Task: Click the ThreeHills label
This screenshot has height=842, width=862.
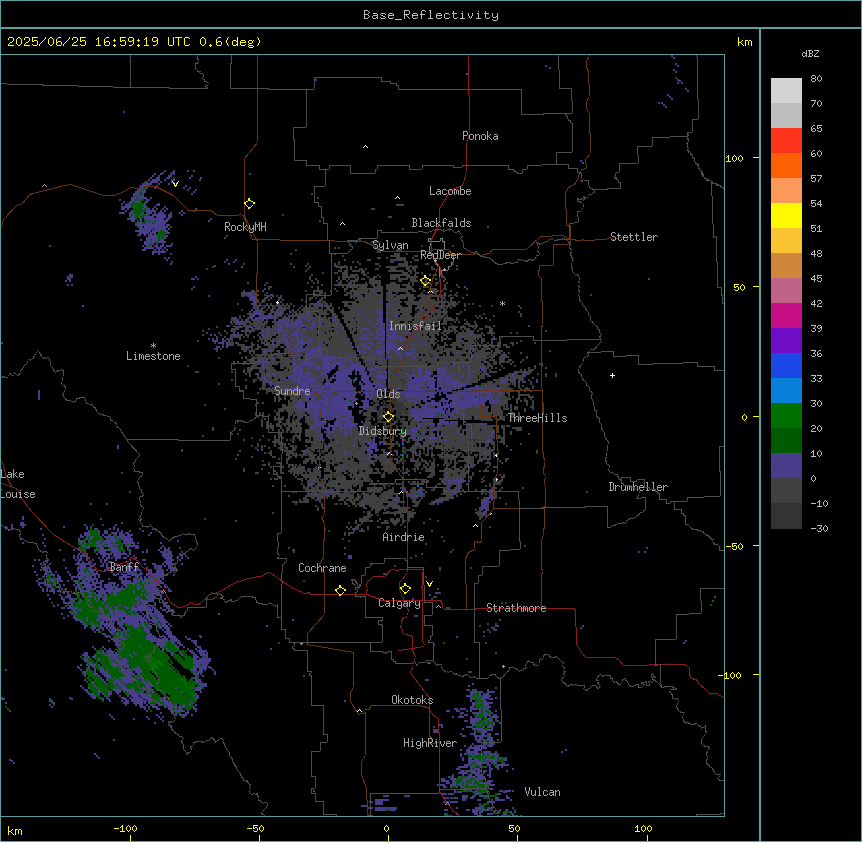Action: (x=537, y=418)
